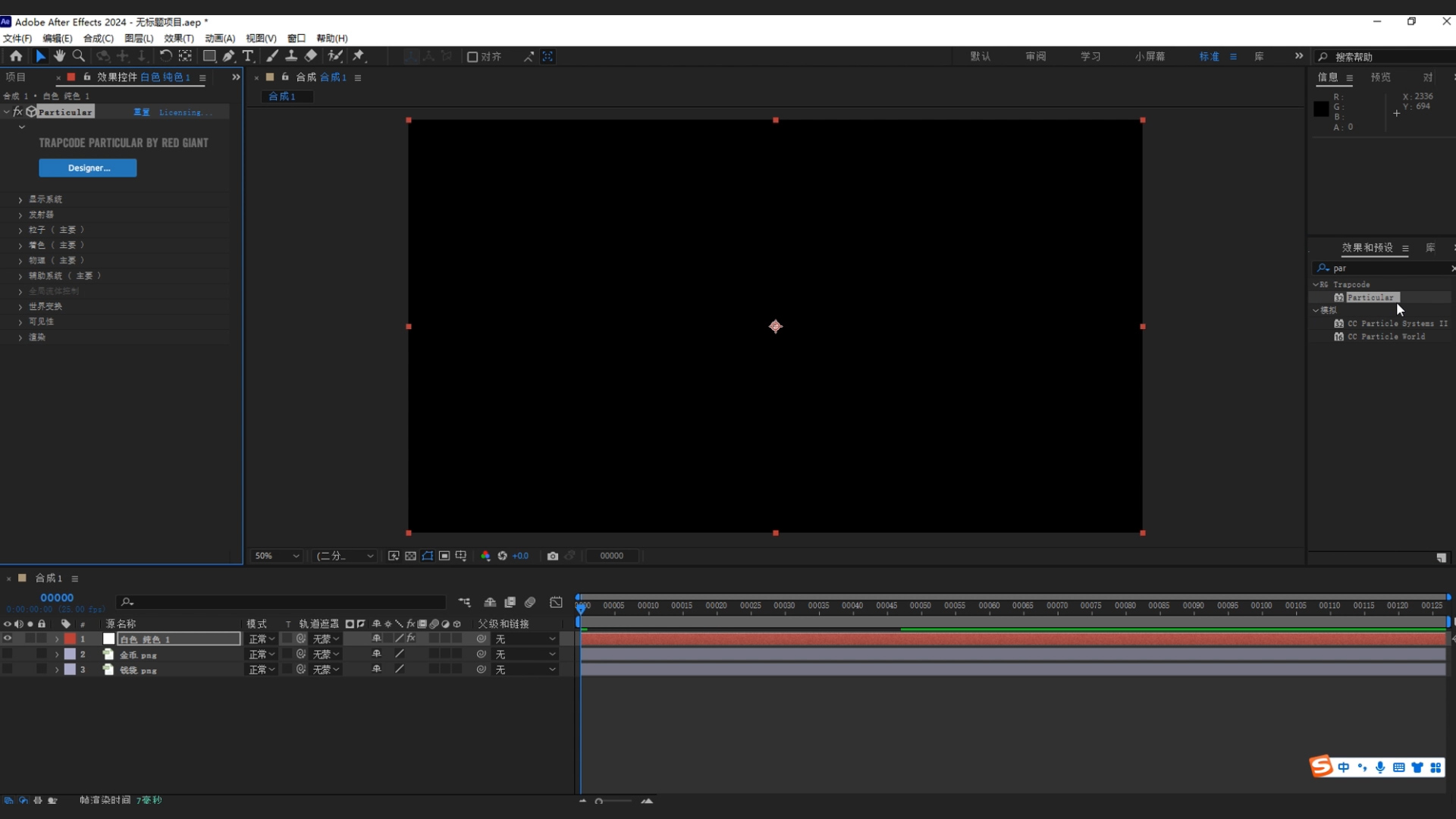Select the Pen tool
Viewport: 1456px width, 819px height.
coord(228,56)
